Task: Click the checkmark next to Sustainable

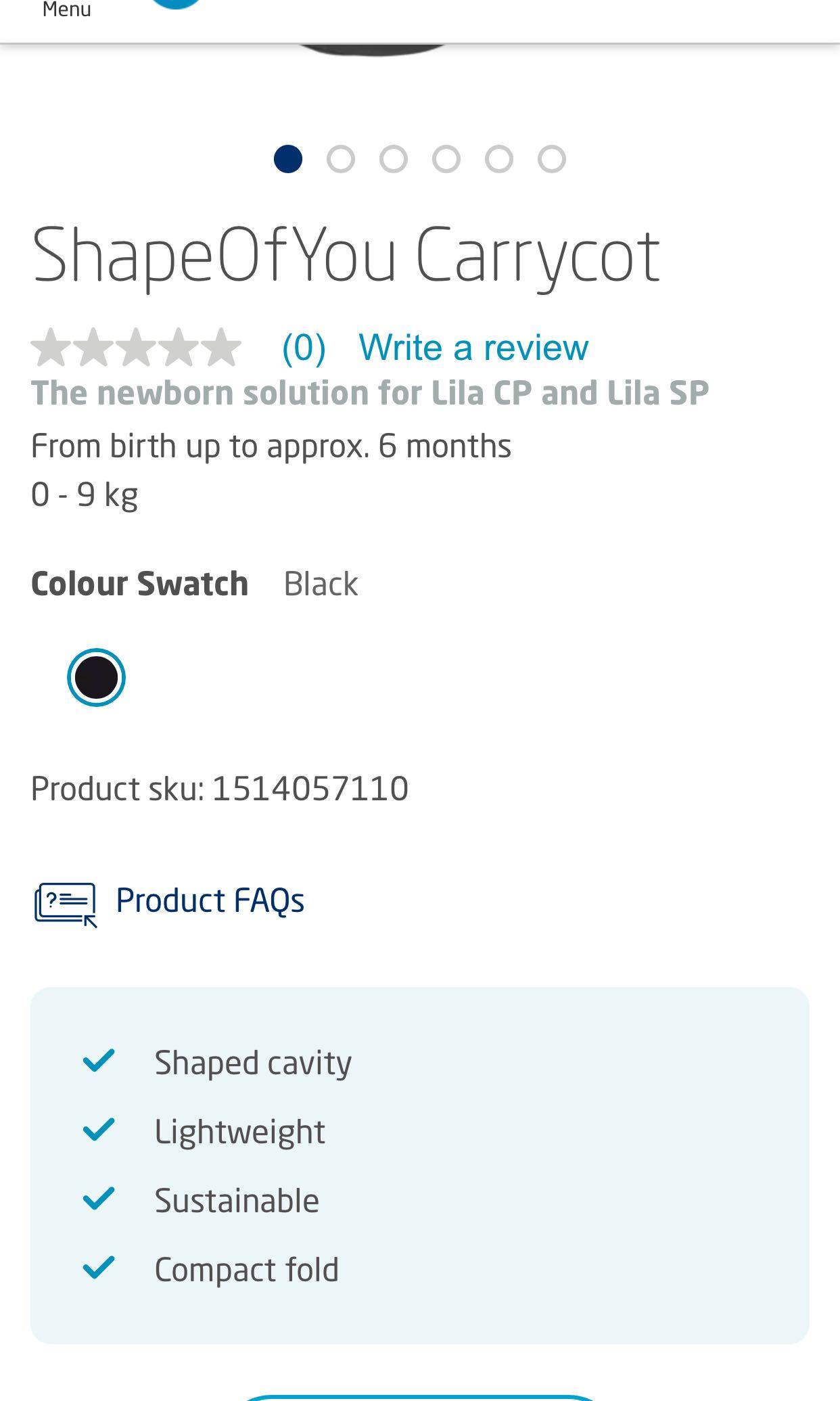Action: 99,1199
